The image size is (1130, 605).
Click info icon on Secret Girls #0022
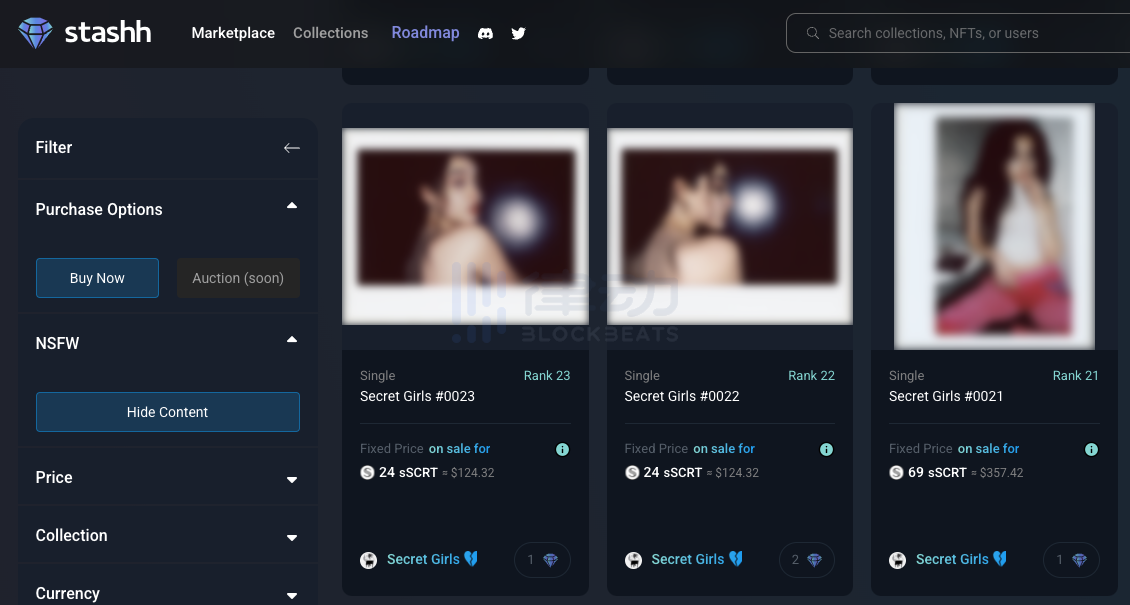pos(826,450)
